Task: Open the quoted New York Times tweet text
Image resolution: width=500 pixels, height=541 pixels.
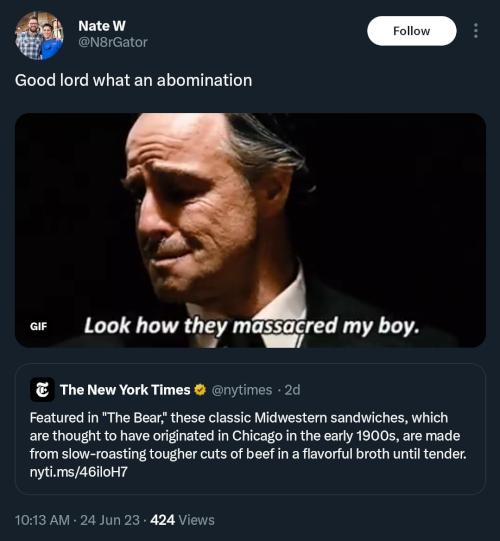Action: pos(248,445)
